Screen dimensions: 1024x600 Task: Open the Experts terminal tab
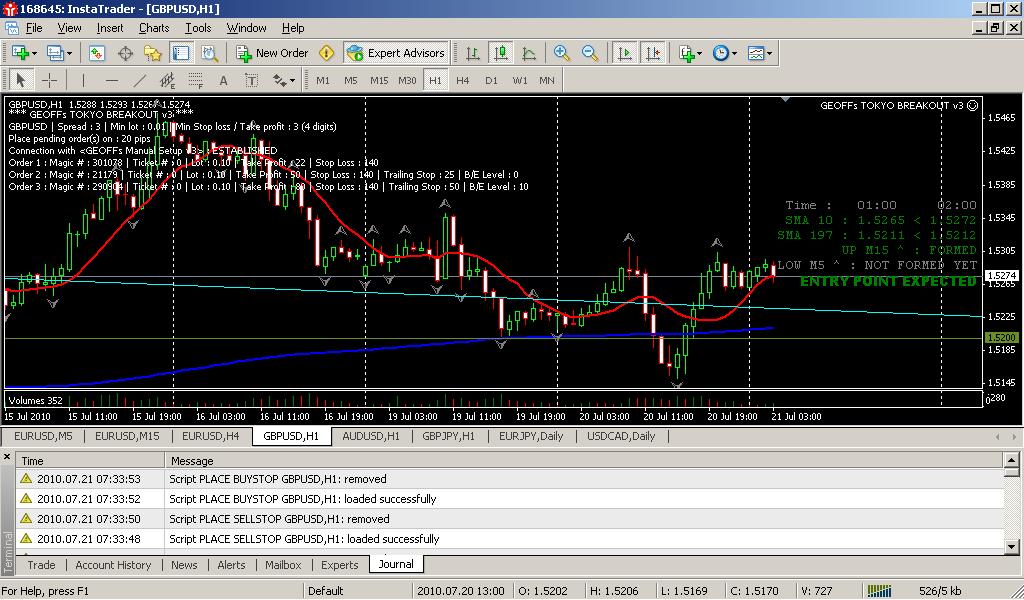coord(340,565)
